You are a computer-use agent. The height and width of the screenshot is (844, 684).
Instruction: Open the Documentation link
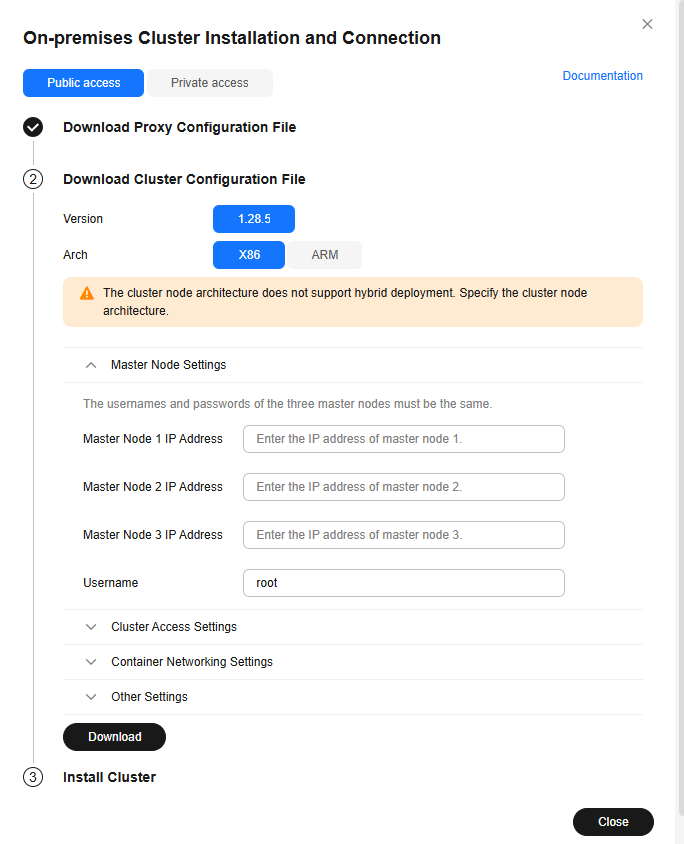pos(602,76)
